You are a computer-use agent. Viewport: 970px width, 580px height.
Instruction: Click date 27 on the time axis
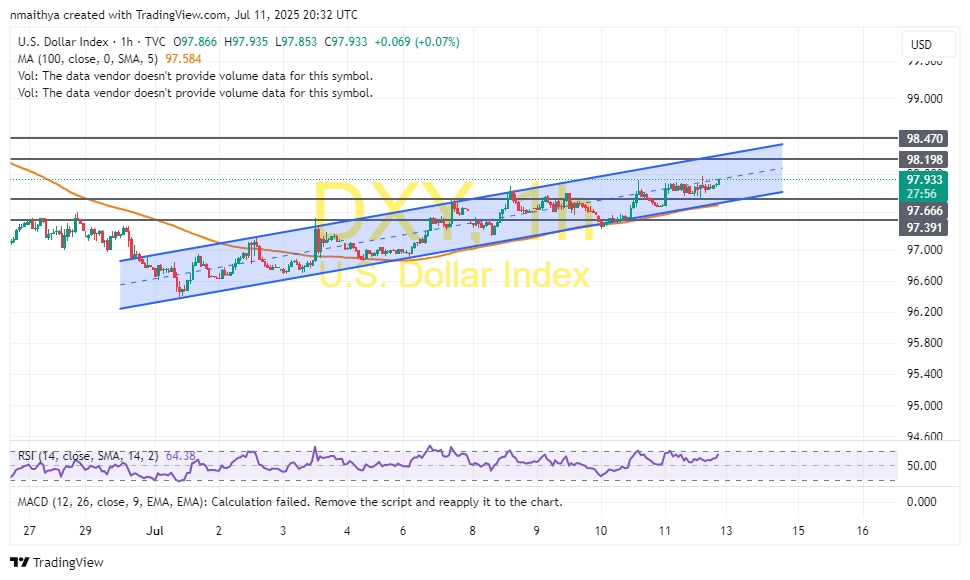coord(29,531)
